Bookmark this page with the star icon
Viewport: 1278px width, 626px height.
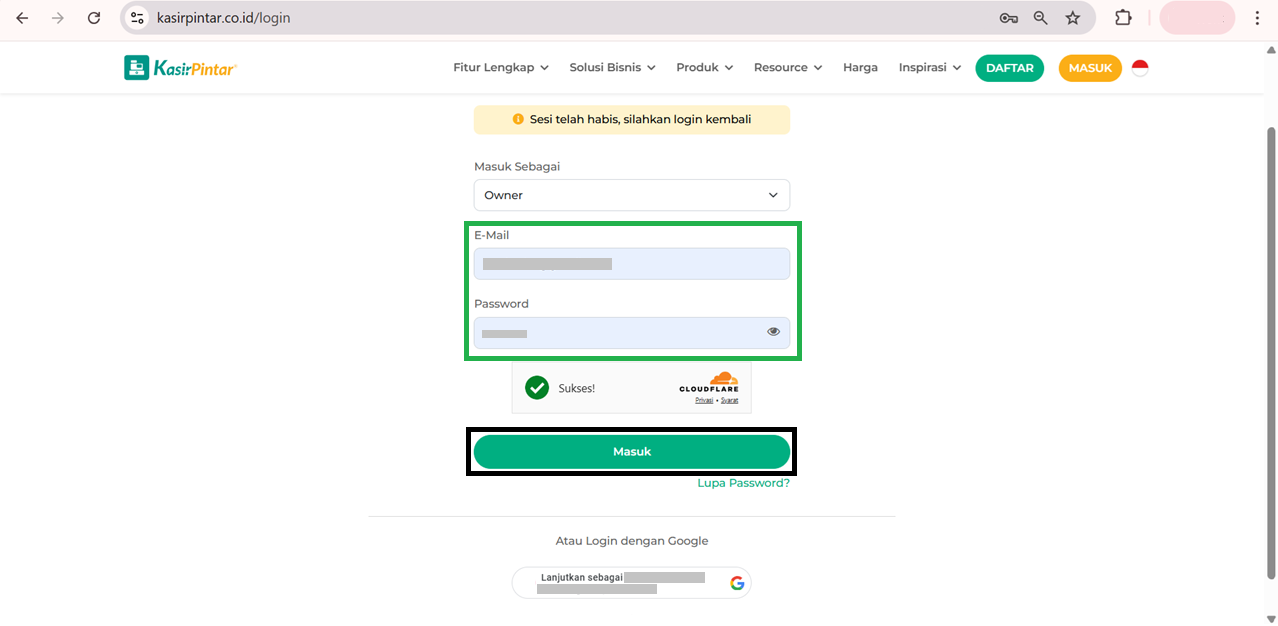pyautogui.click(x=1073, y=18)
